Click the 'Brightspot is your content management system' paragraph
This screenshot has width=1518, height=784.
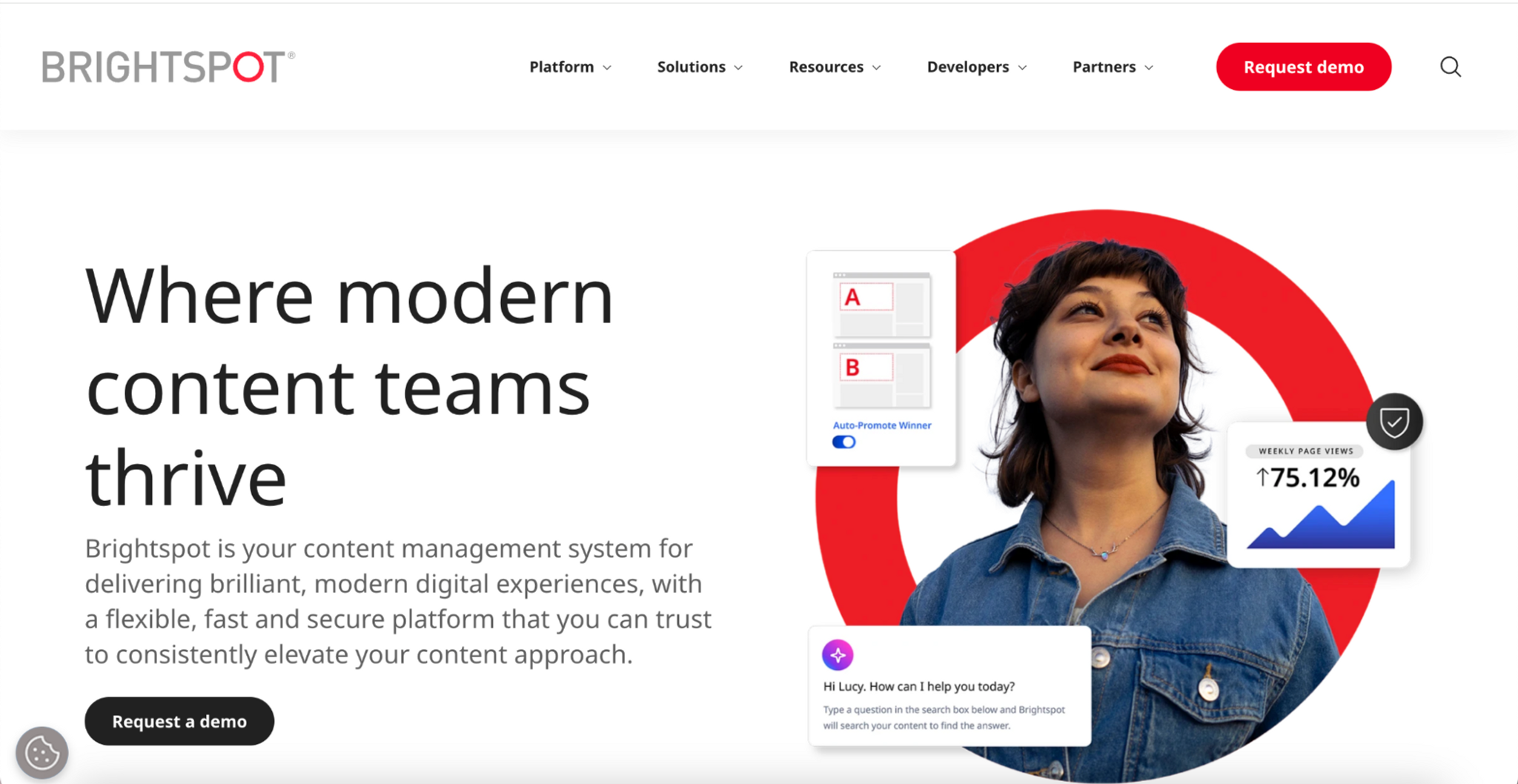[x=398, y=601]
